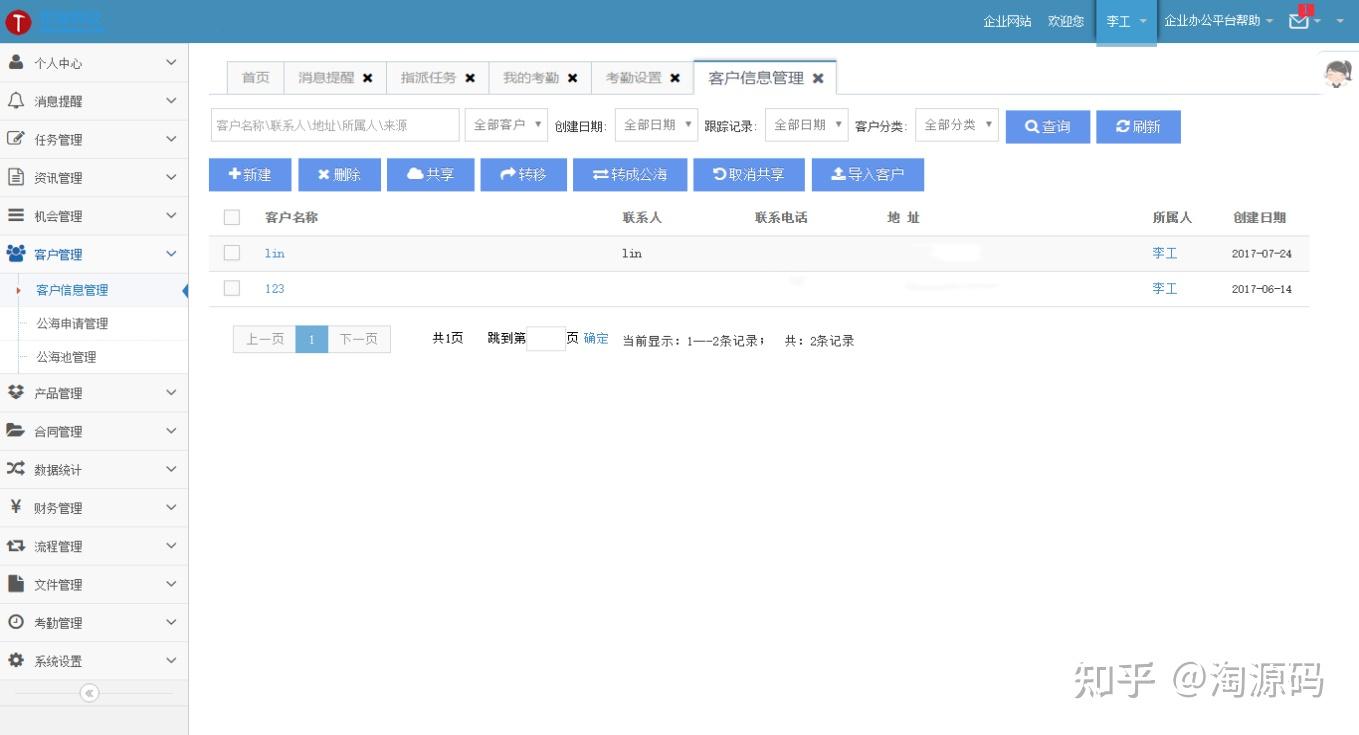Switch to the 消息提醒 tab

(x=326, y=78)
